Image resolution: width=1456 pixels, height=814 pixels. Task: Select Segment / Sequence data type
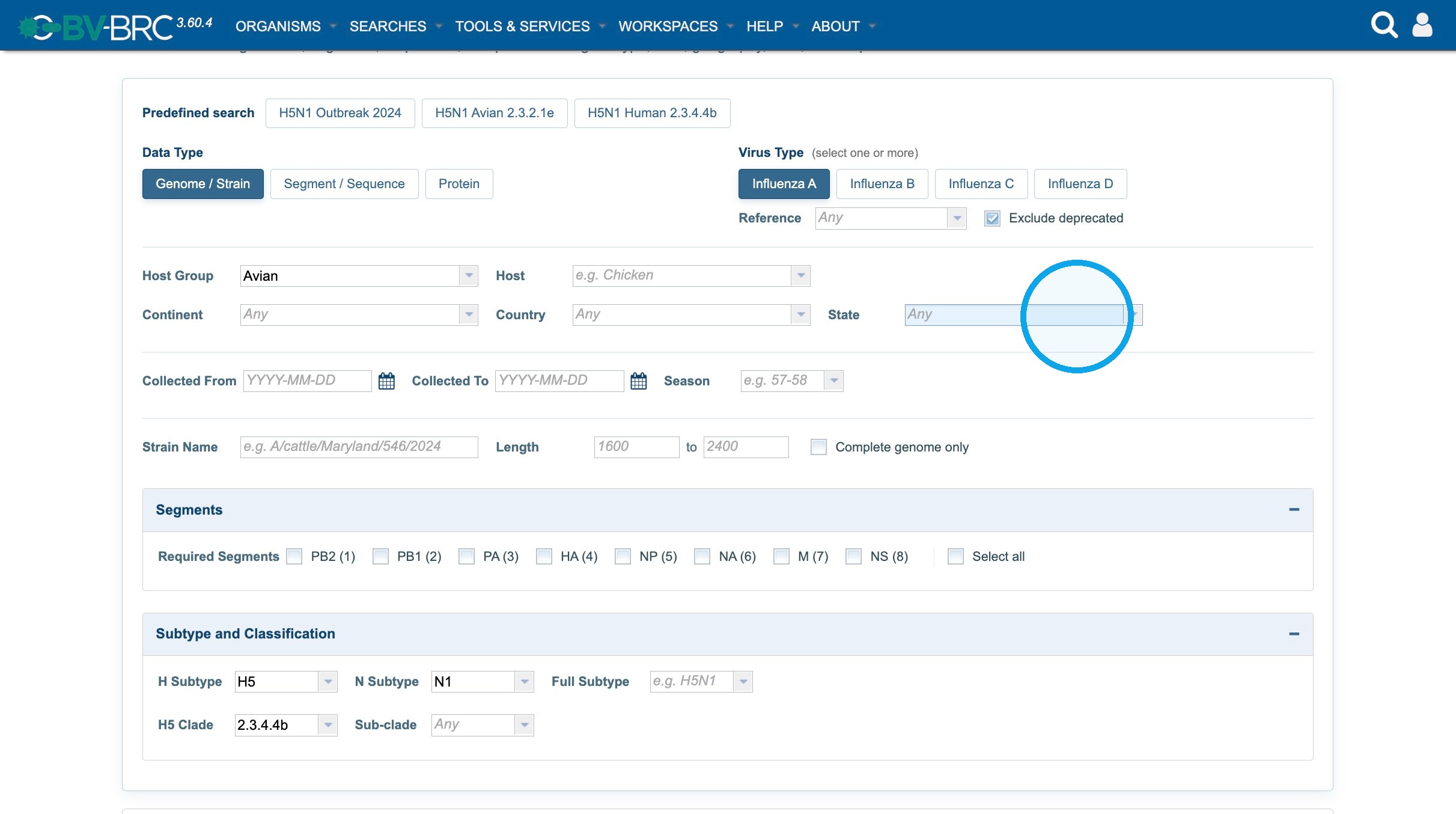344,184
